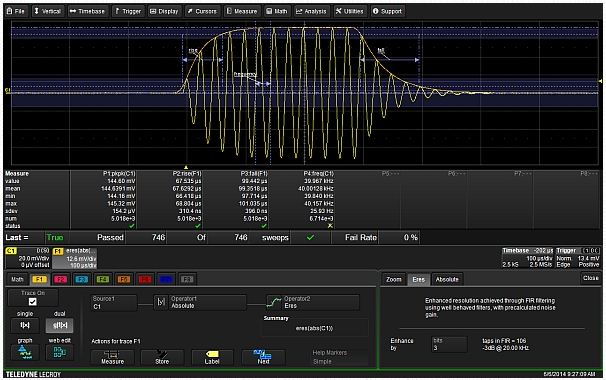Open Source1 C1 selector
606x380 pixels.
[x=114, y=303]
